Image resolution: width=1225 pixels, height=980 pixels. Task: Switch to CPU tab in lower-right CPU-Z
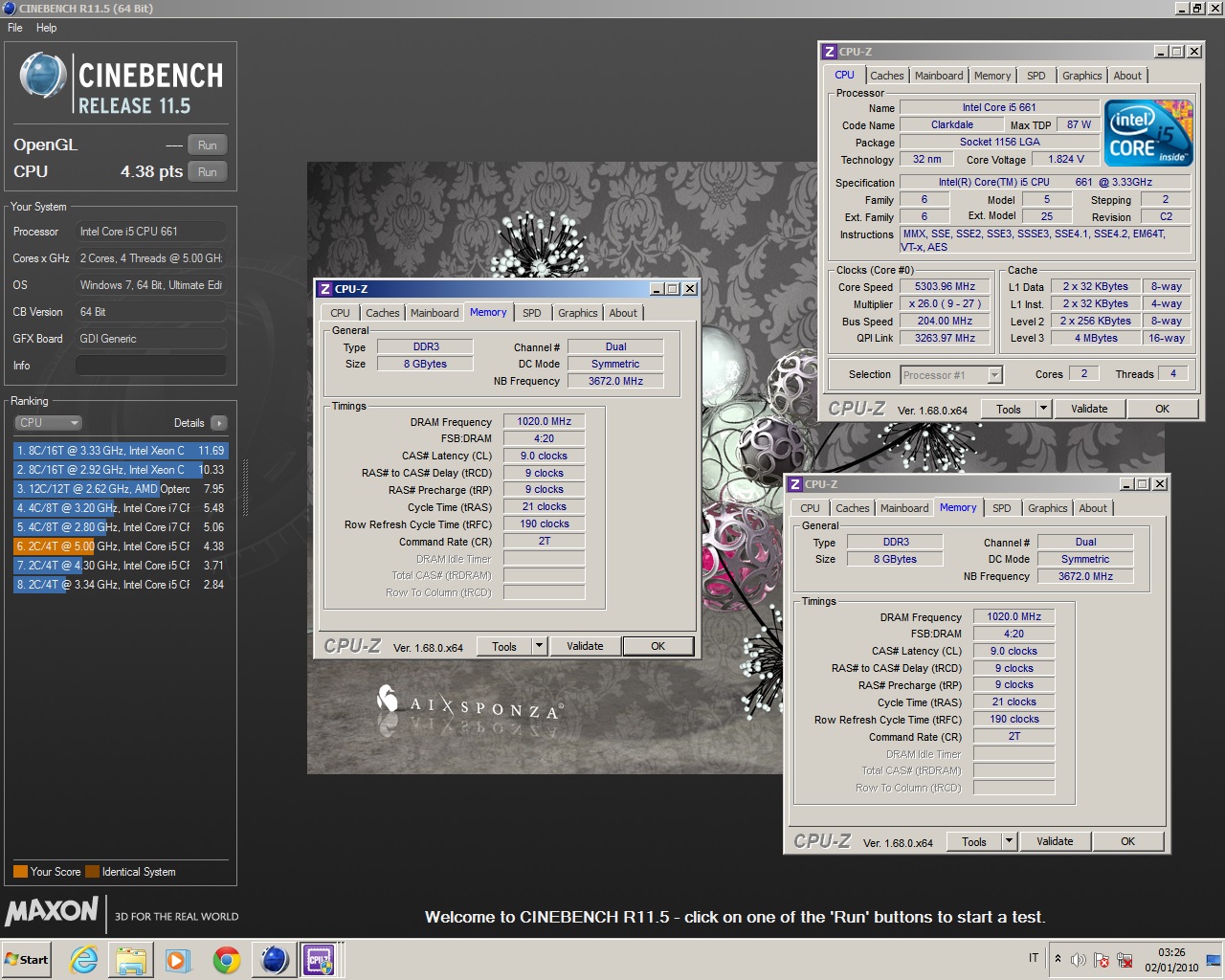click(810, 508)
